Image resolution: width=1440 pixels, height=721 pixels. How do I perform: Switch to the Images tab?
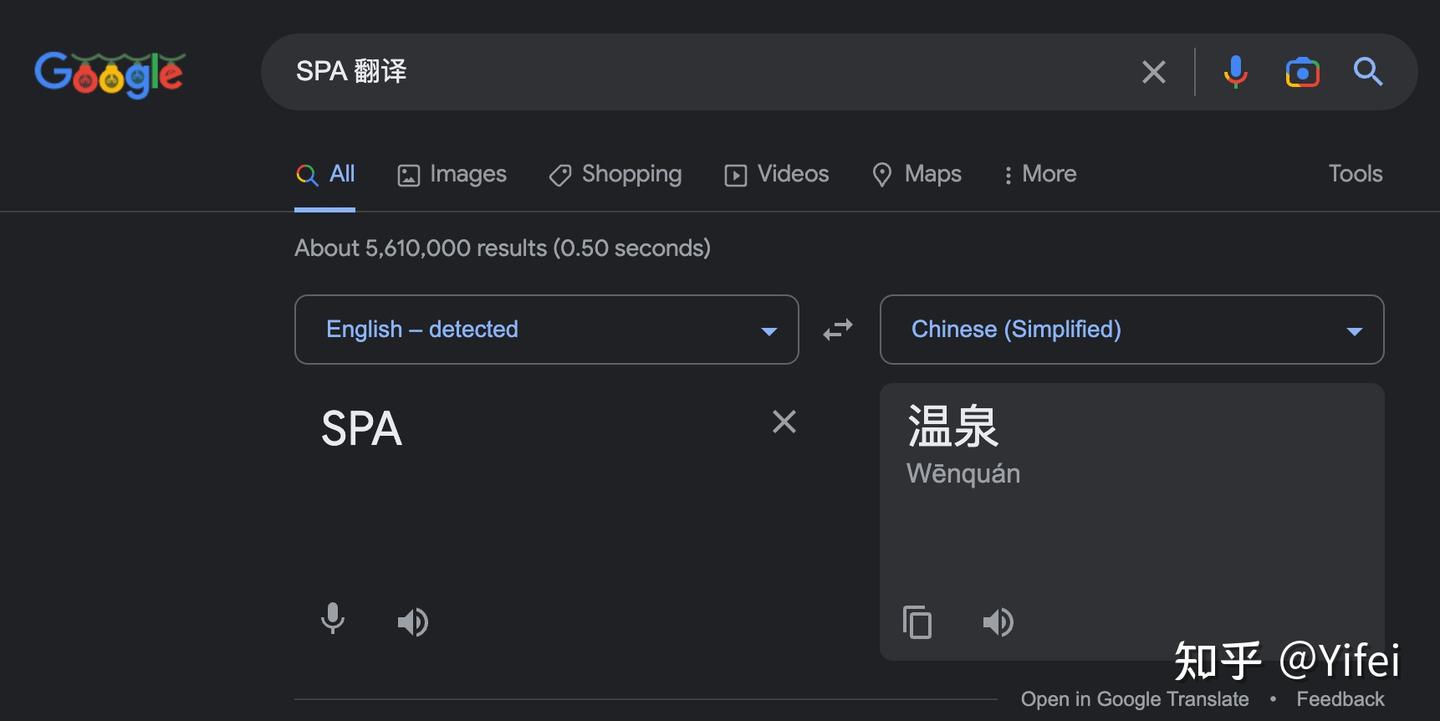451,174
